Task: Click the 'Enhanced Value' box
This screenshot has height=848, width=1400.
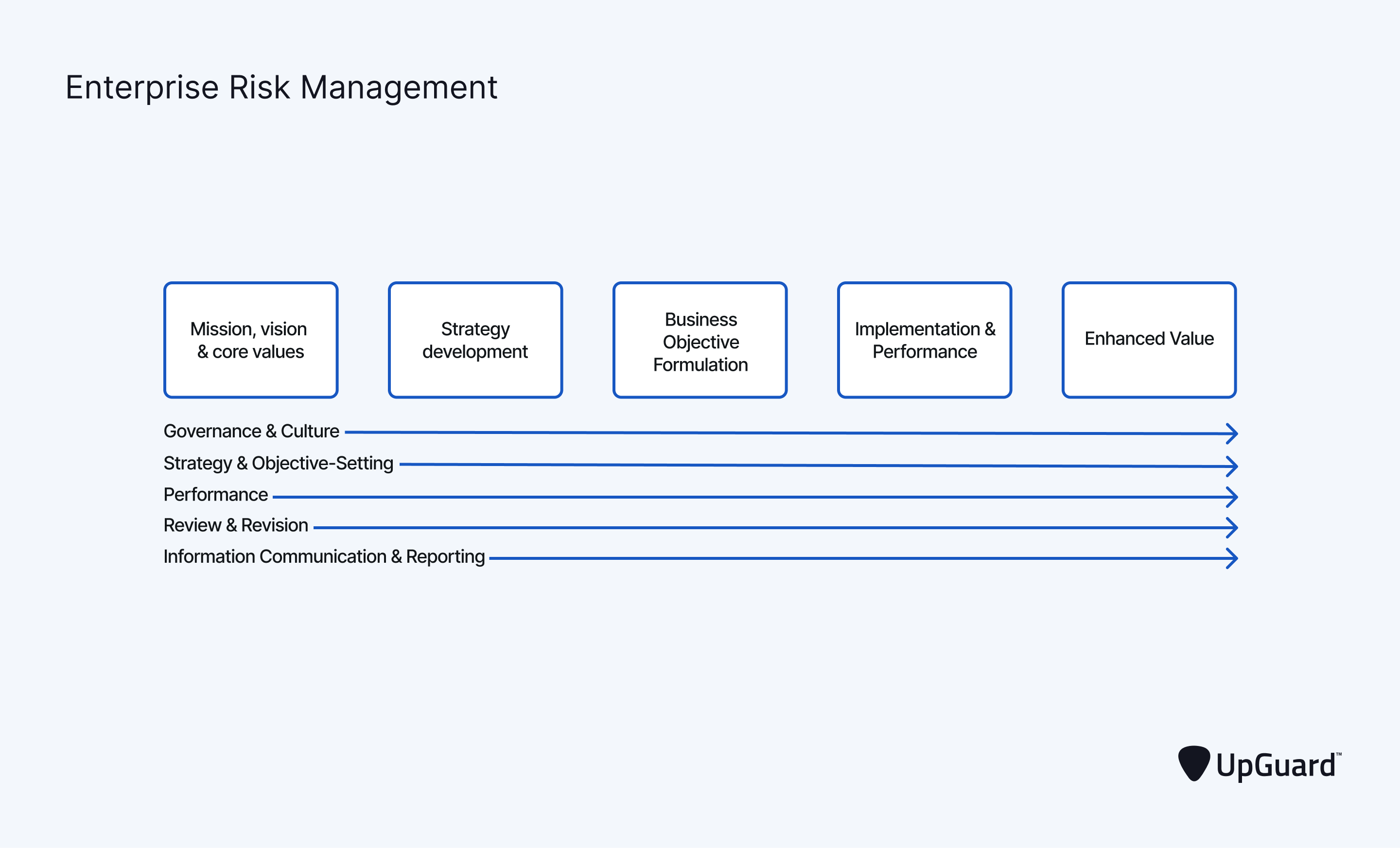Action: tap(1149, 340)
